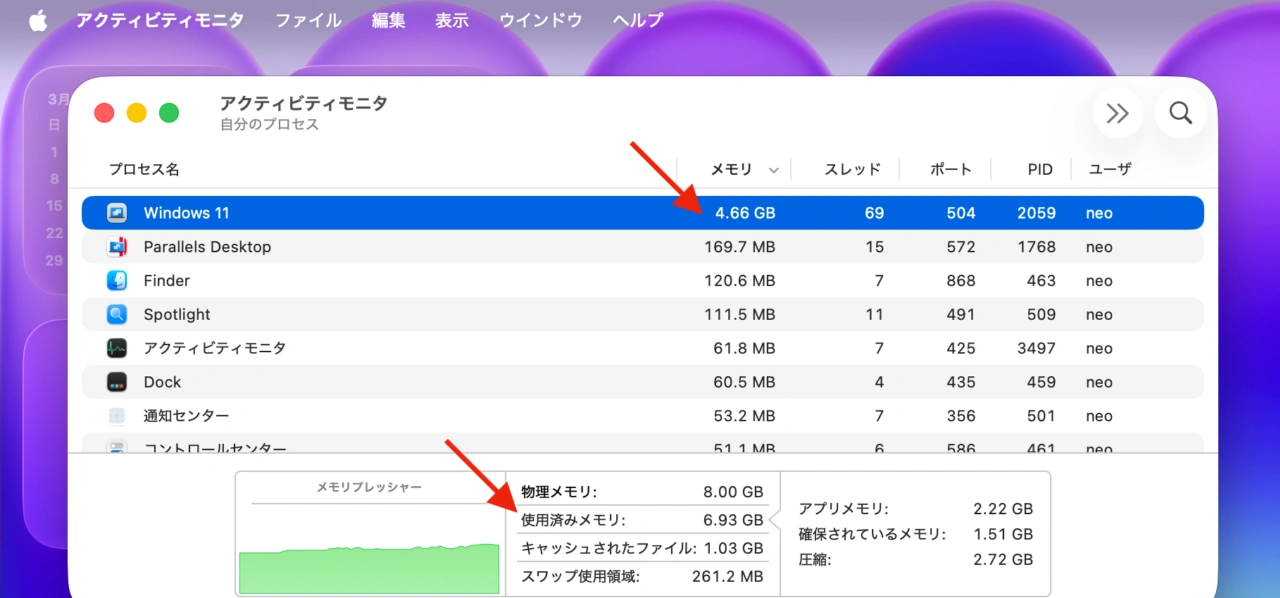1280x598 pixels.
Task: Sort processes by the PID column header
Action: pos(1040,169)
